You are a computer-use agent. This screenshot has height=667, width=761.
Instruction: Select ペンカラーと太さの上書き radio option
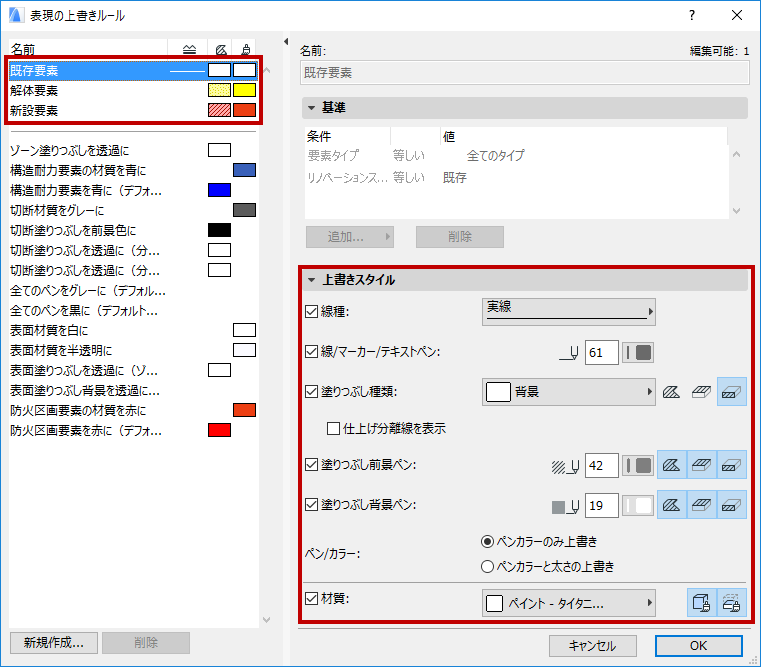(x=487, y=566)
